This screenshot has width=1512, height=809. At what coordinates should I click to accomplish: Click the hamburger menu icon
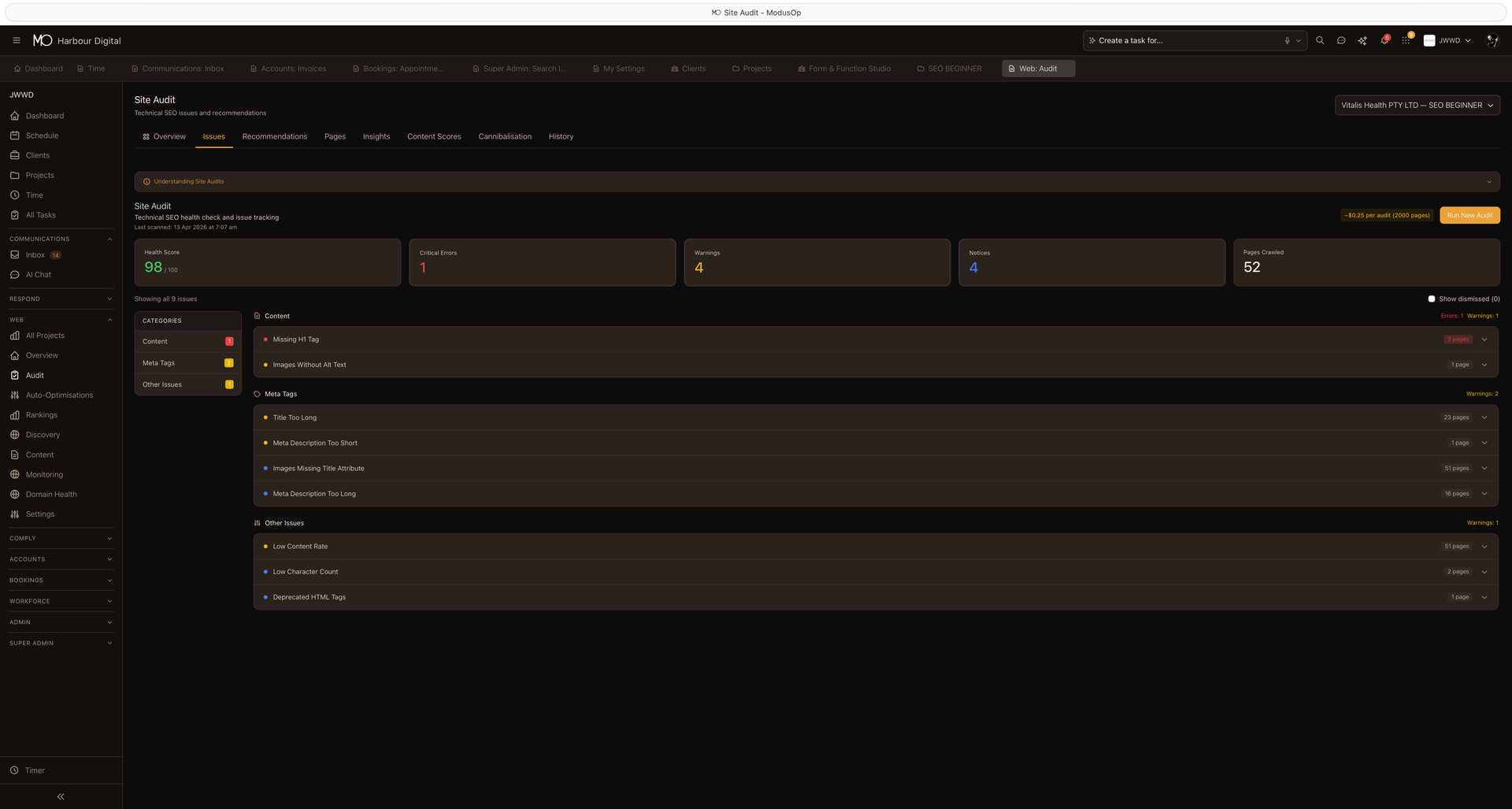click(16, 40)
